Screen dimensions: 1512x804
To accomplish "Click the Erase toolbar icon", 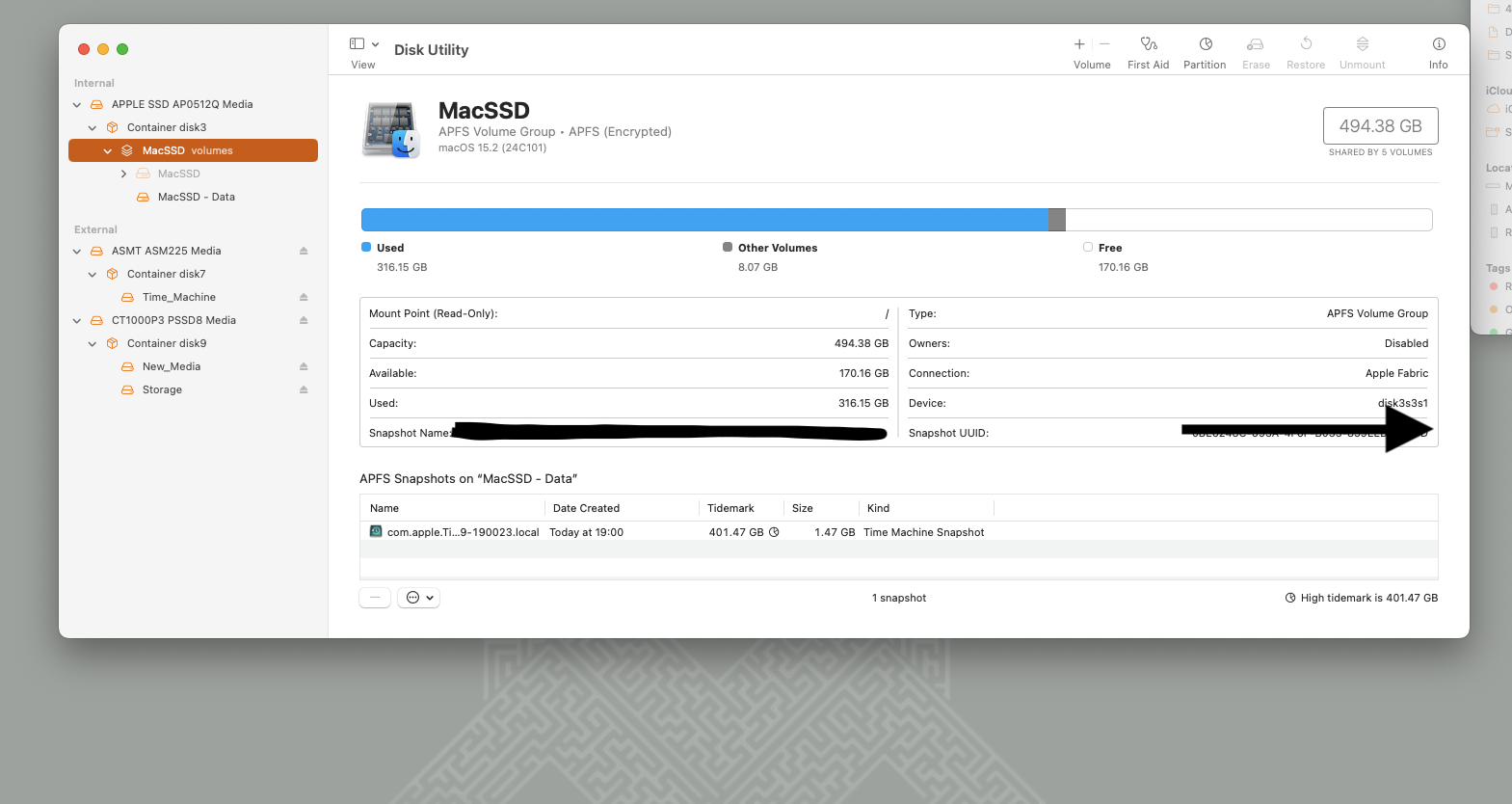I will click(1255, 44).
